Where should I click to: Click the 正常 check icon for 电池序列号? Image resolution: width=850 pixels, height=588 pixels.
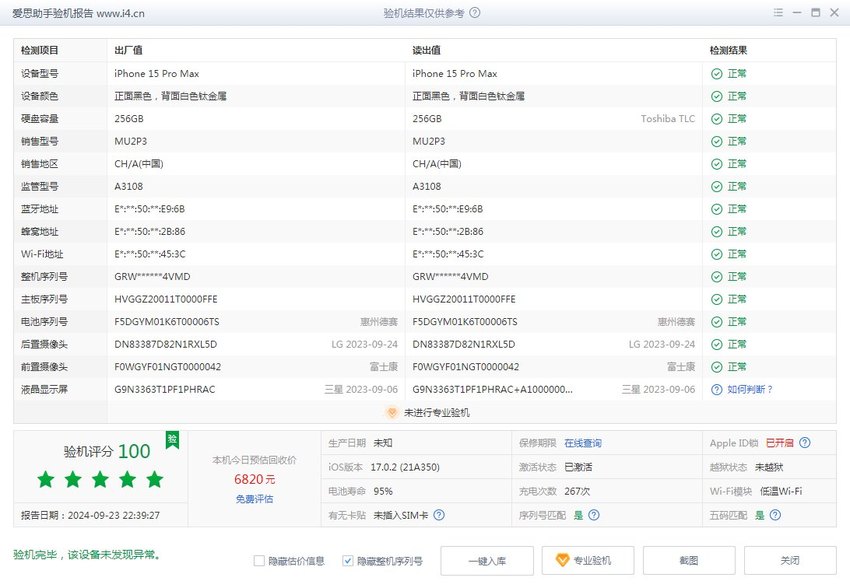pyautogui.click(x=717, y=322)
